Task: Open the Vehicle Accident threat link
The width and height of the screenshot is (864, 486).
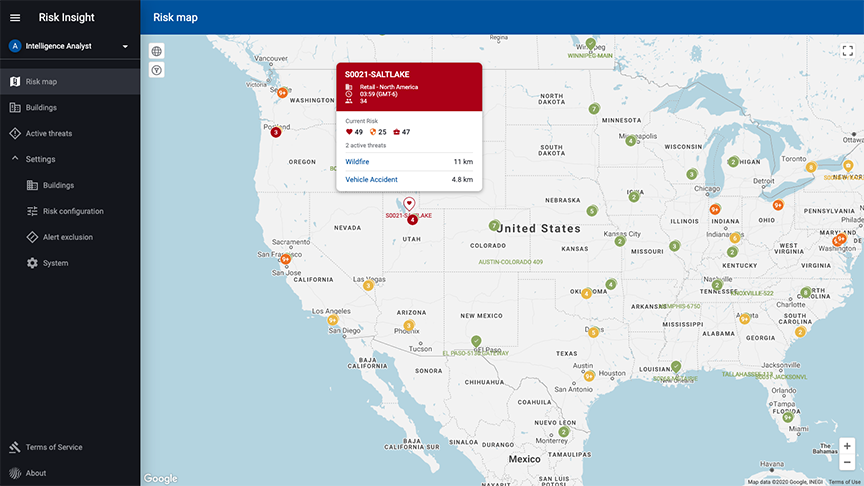Action: (x=371, y=179)
